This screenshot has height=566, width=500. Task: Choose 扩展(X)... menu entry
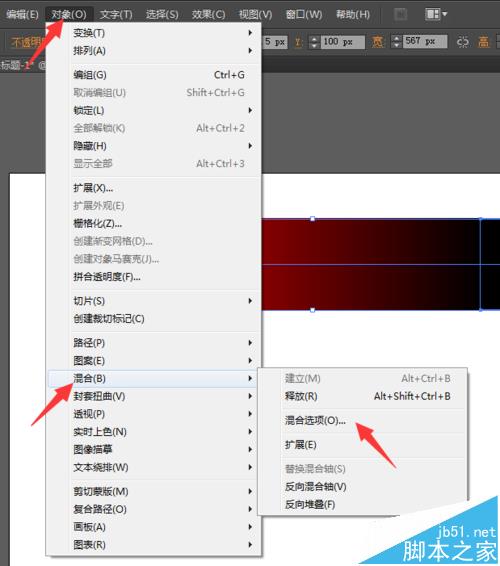154,188
